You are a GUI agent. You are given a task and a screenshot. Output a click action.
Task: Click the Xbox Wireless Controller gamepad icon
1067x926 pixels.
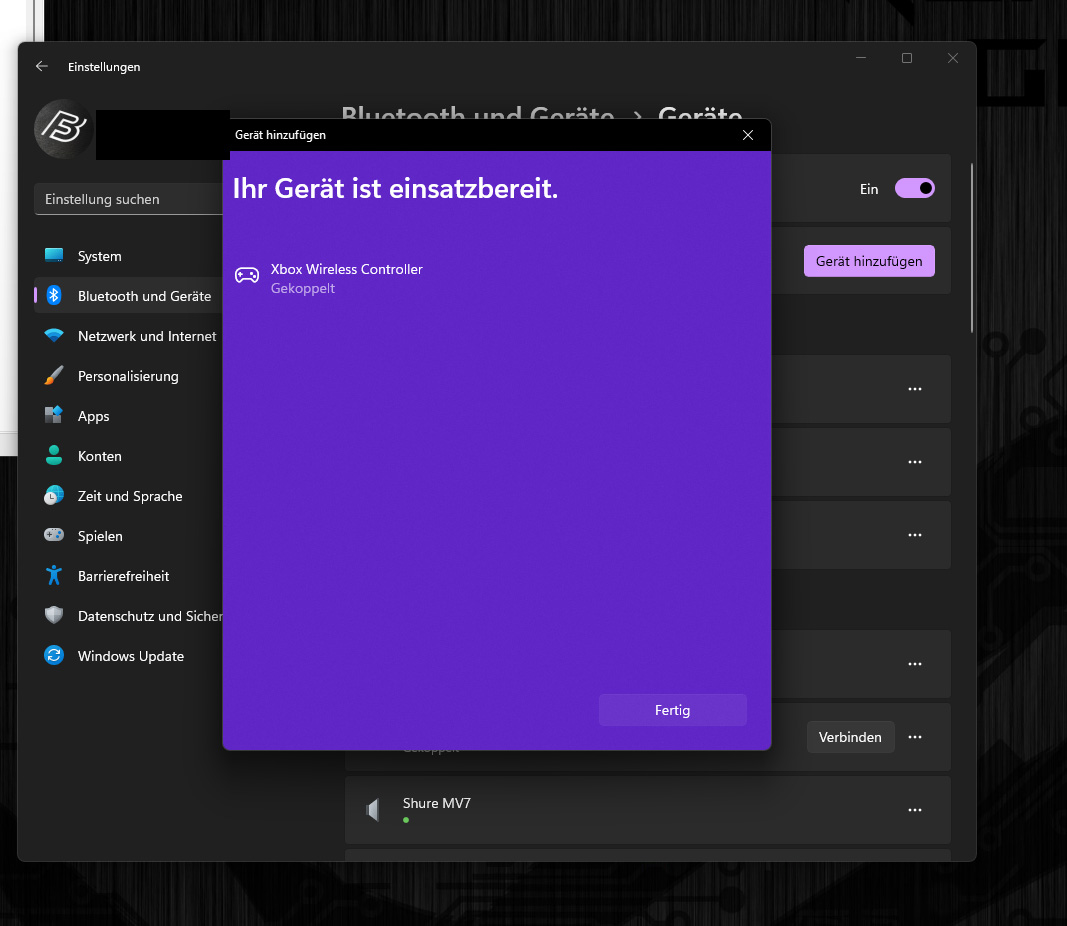(x=247, y=275)
